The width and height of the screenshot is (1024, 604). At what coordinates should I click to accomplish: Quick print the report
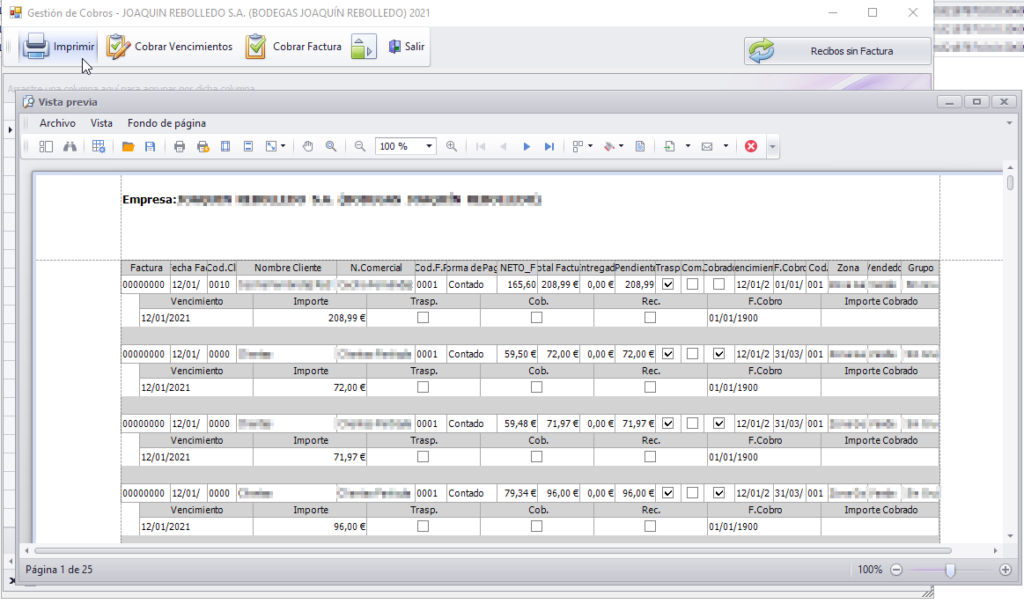click(x=202, y=147)
